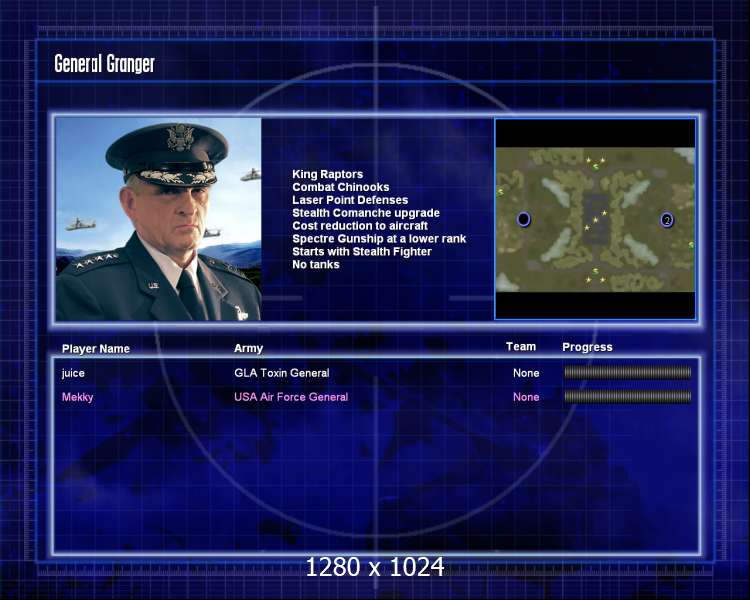Screen dimensions: 750x600
Task: Click Starts with Stealth Fighter line
Action: 362,252
